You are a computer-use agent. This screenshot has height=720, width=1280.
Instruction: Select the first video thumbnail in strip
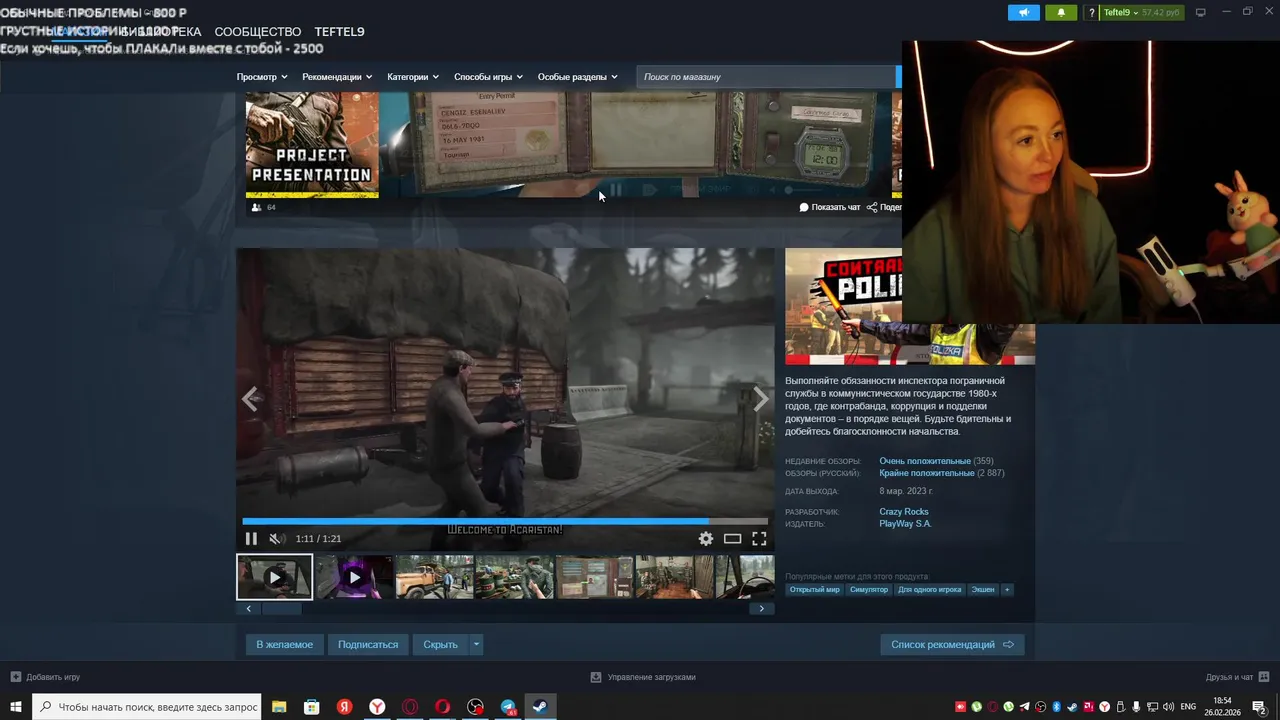(x=274, y=577)
